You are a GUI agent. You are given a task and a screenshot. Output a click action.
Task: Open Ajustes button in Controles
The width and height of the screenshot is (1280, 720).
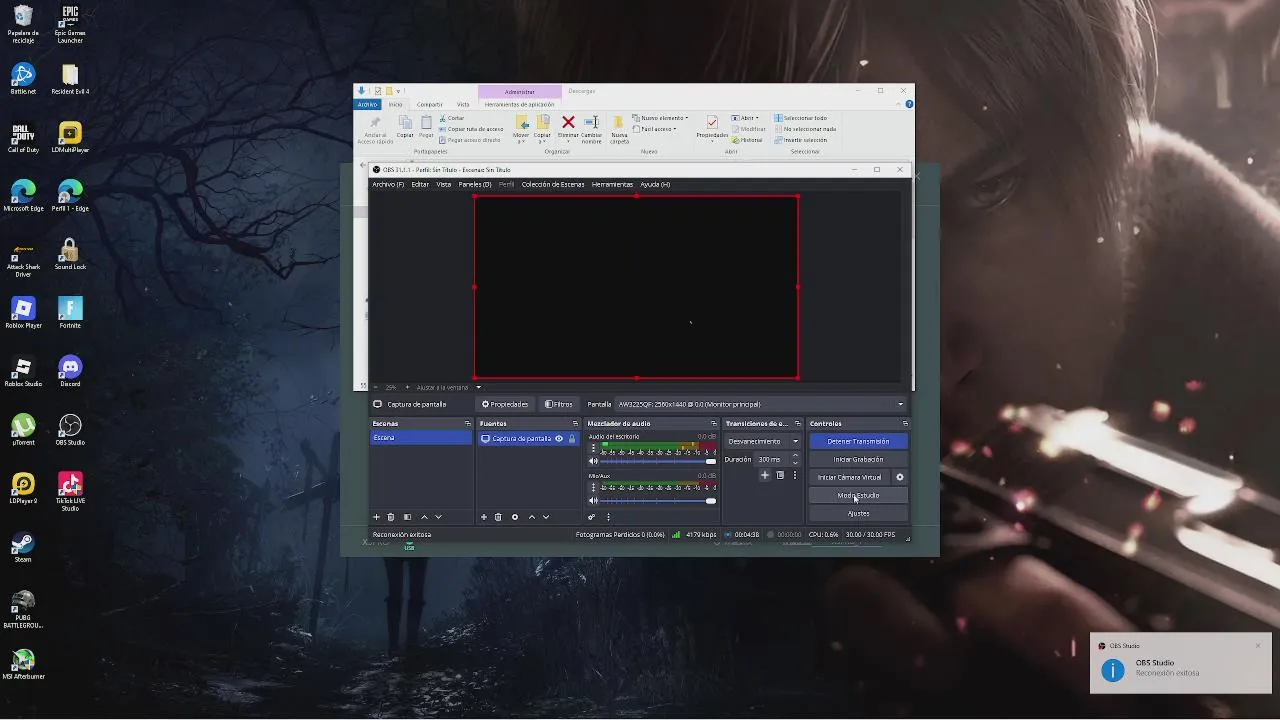858,513
